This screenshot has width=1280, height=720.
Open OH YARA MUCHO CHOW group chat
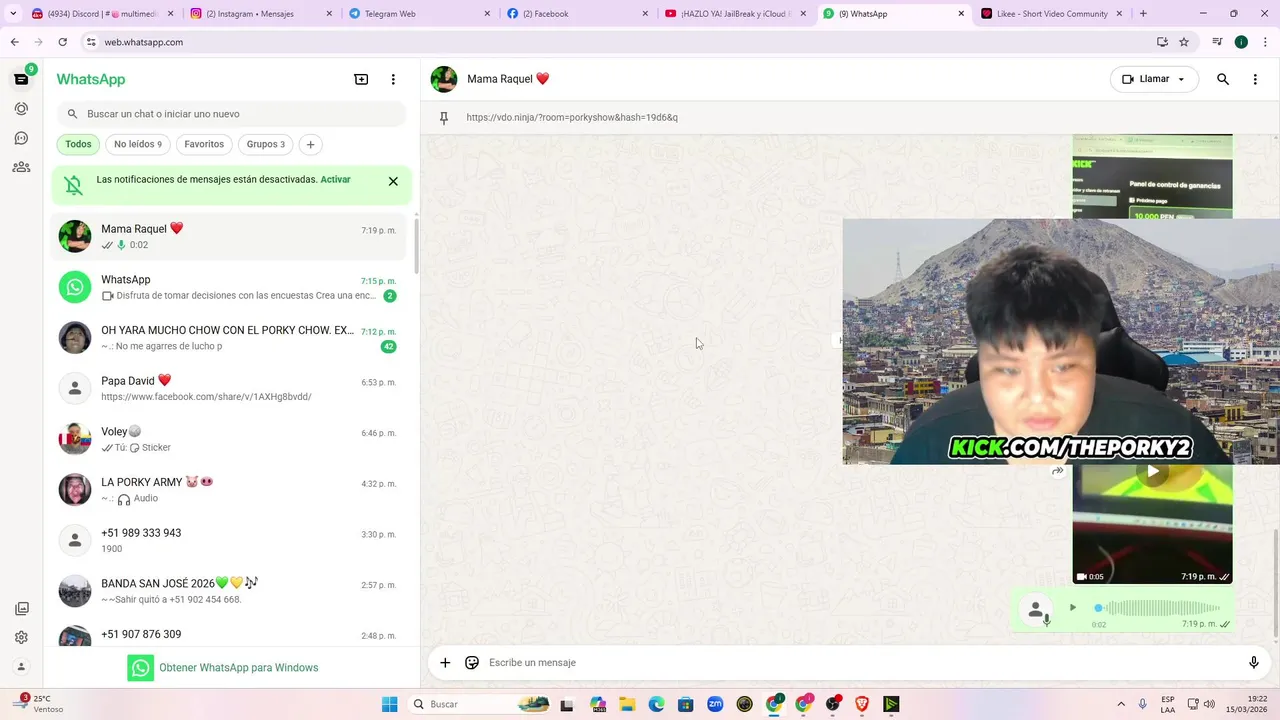coord(230,338)
